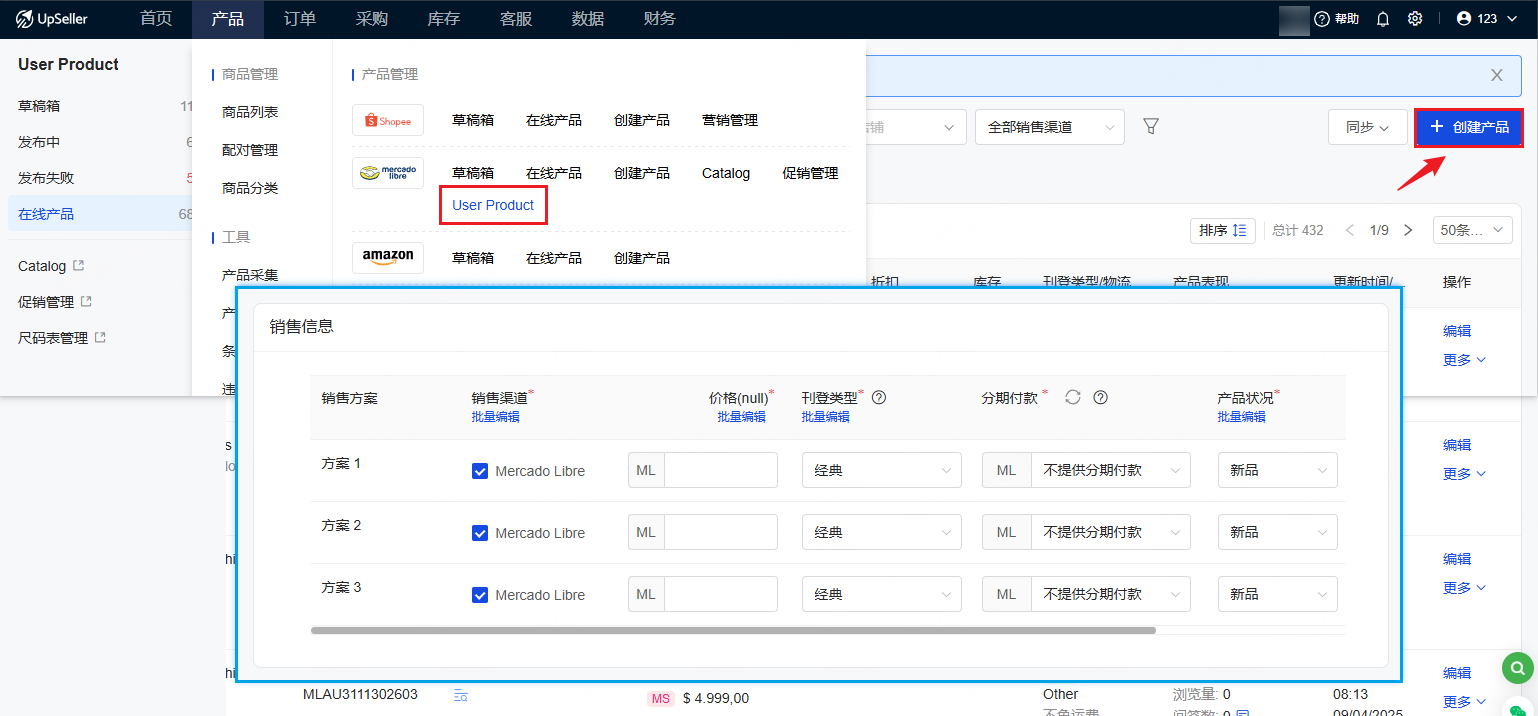Click the 刊登类型 help icon

[880, 397]
